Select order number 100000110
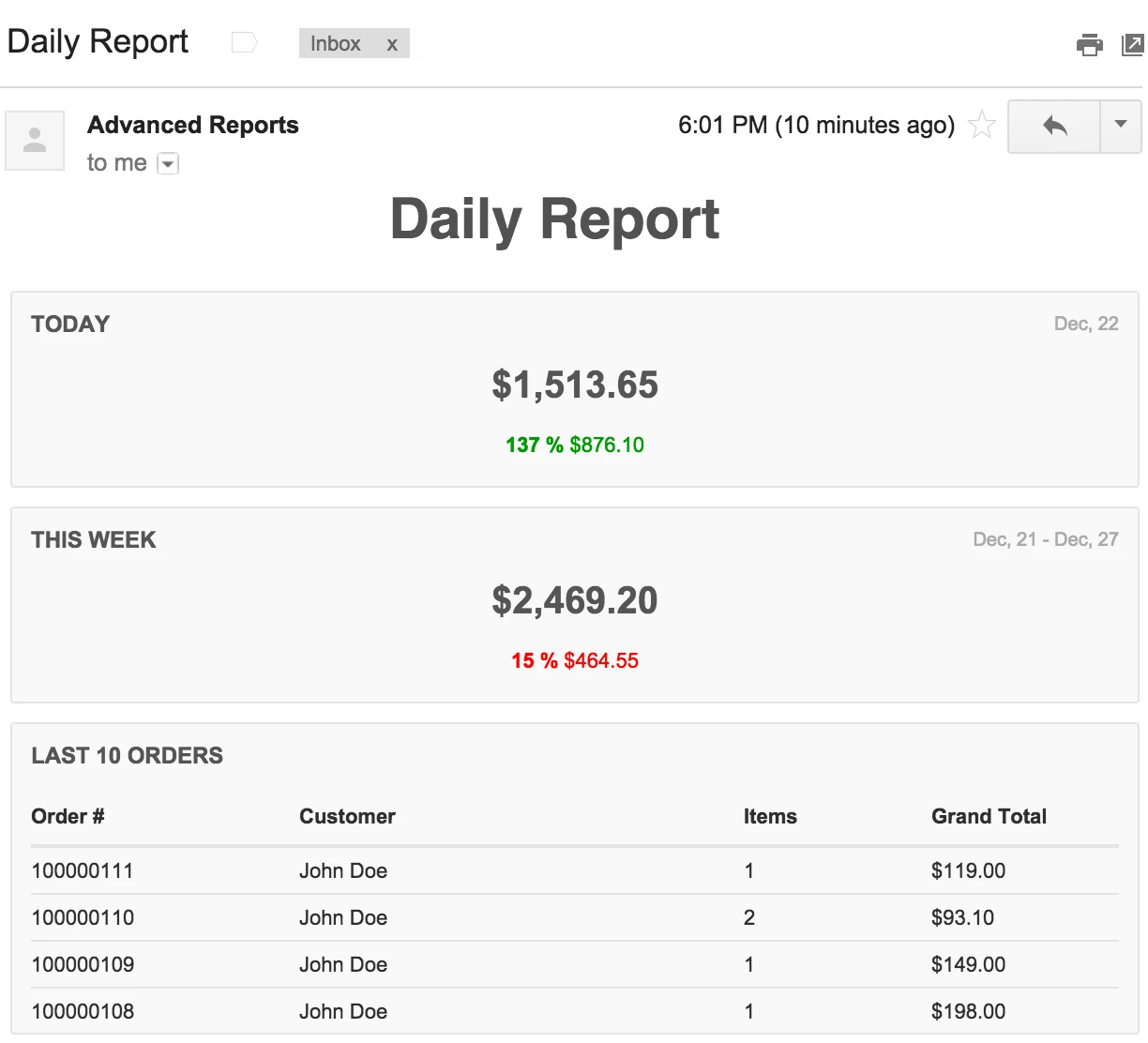The height and width of the screenshot is (1043, 1148). click(83, 917)
